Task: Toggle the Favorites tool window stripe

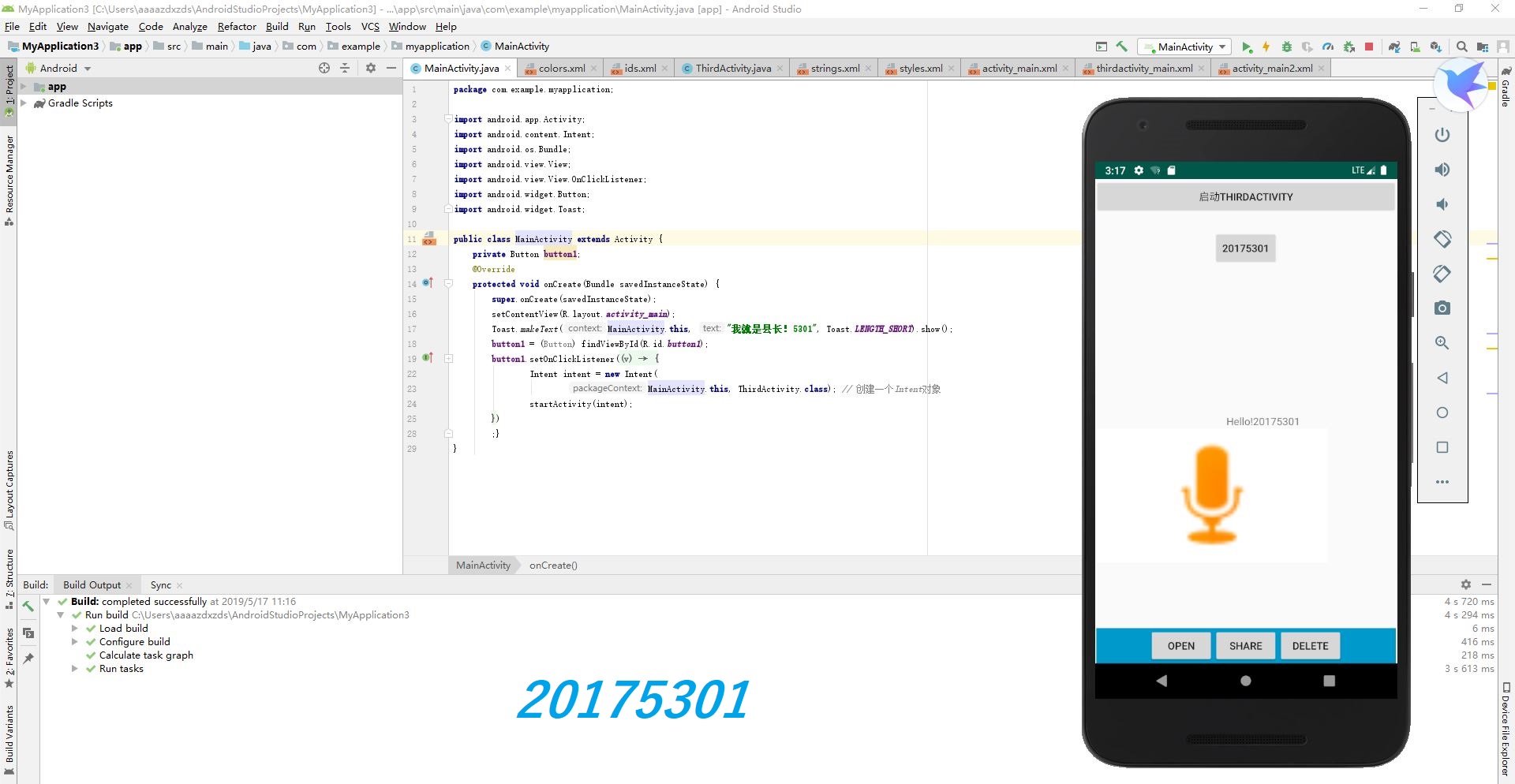Action: (9, 658)
